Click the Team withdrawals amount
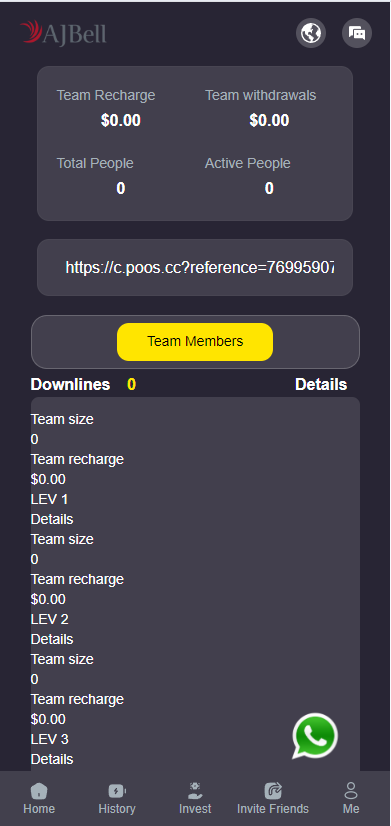This screenshot has height=826, width=391. pos(269,121)
